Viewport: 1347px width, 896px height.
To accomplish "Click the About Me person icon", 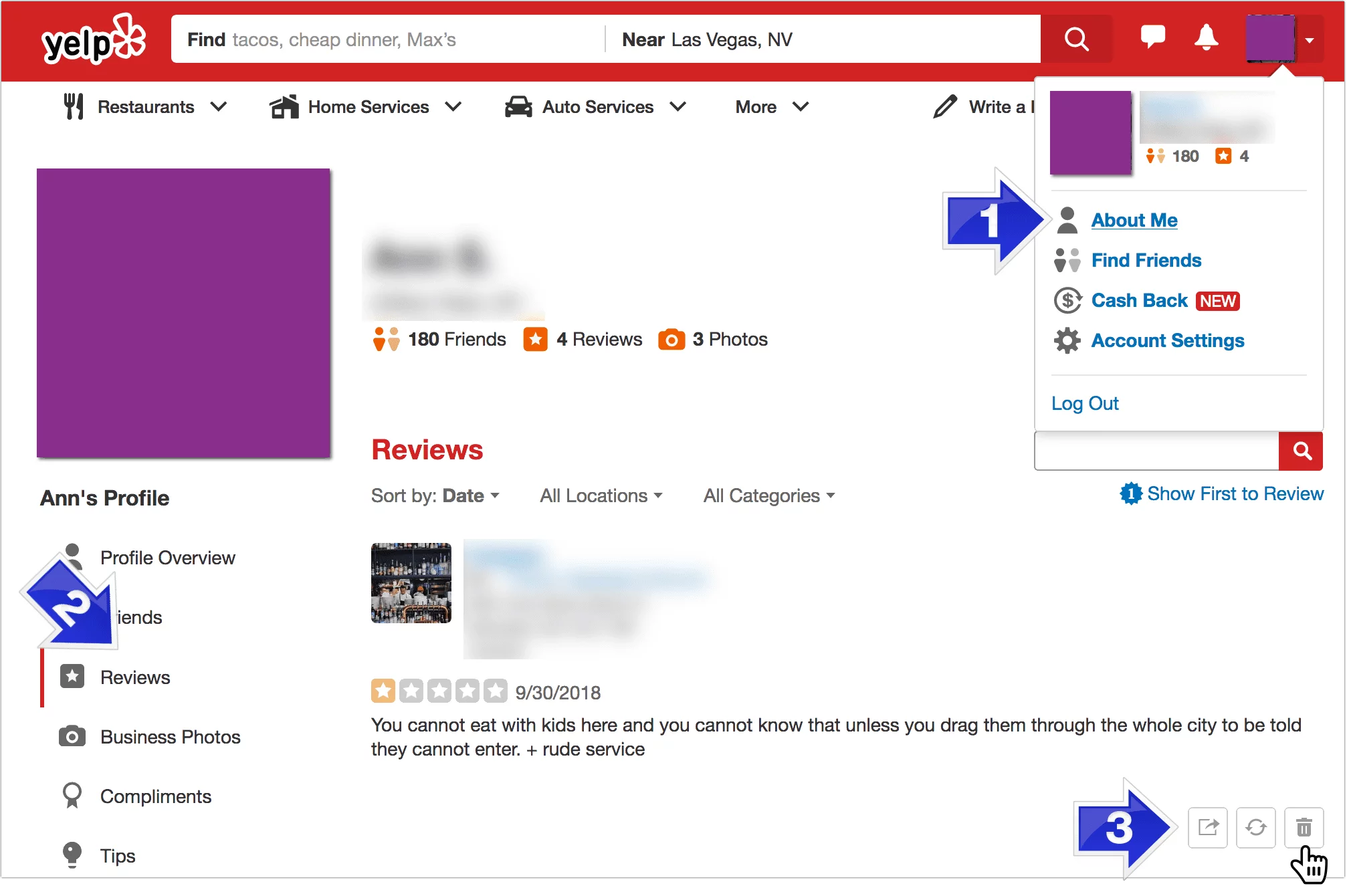I will [1067, 220].
